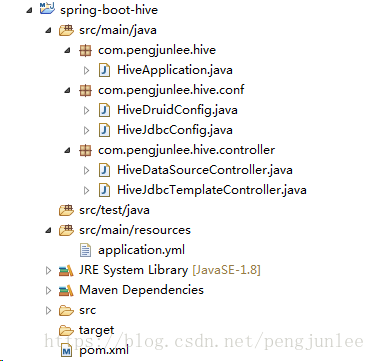The image size is (375, 361).
Task: Click the JRE System Library icon
Action: tap(66, 270)
